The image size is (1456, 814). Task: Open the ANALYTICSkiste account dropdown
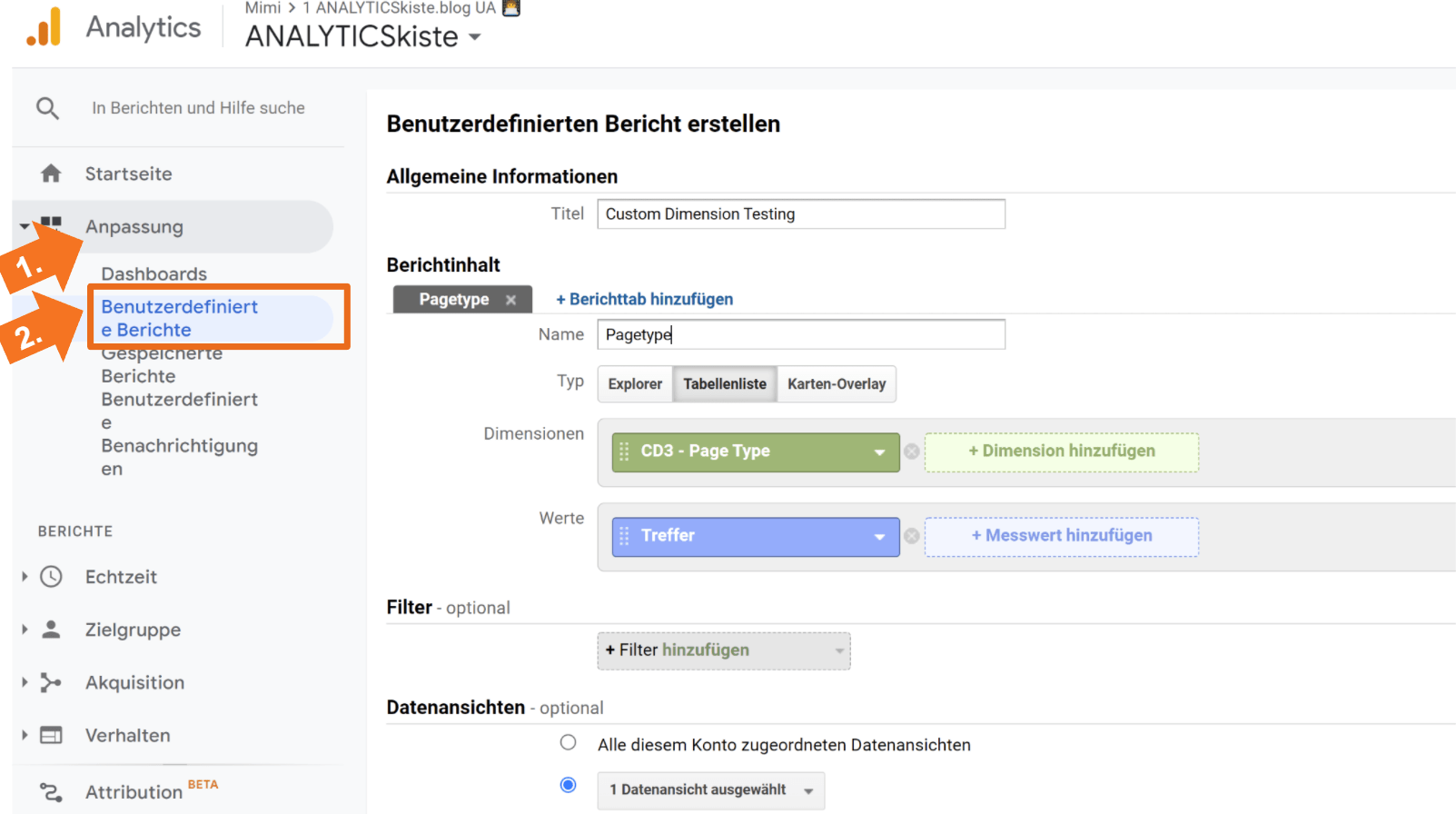click(x=474, y=37)
